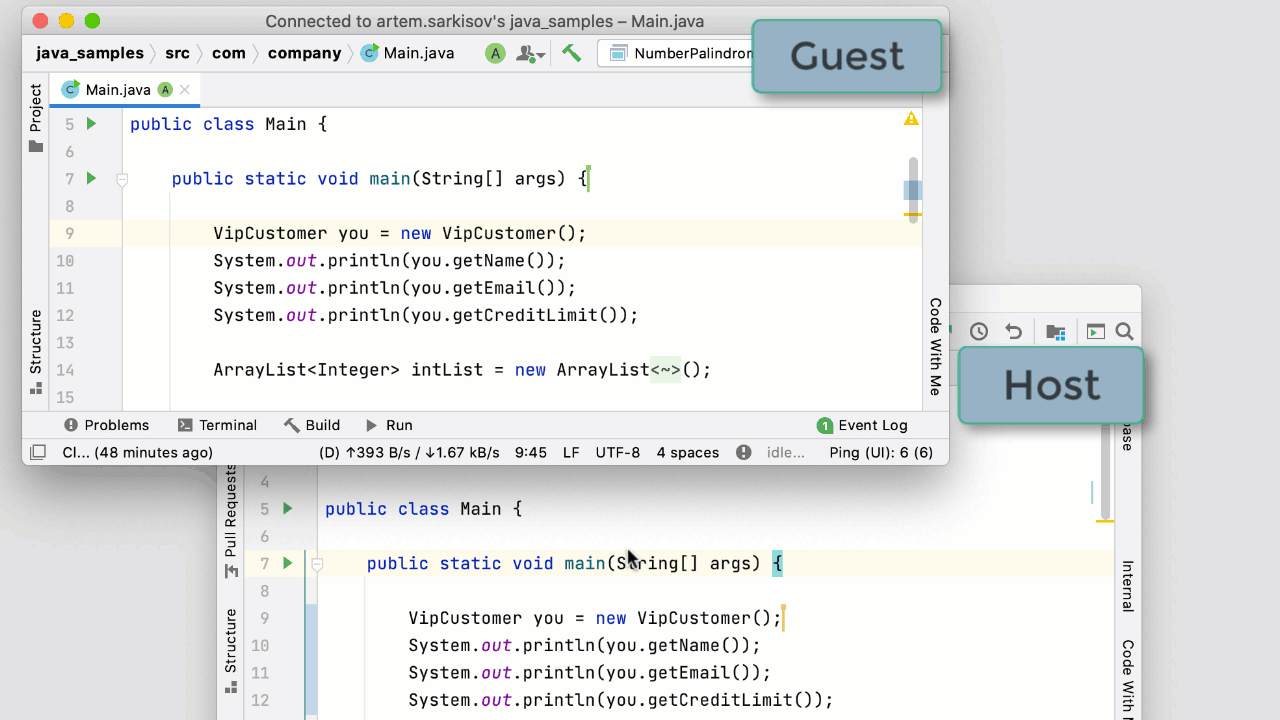The height and width of the screenshot is (720, 1280).
Task: Click the UTF-8 encoding status bar widget
Action: pyautogui.click(x=617, y=452)
